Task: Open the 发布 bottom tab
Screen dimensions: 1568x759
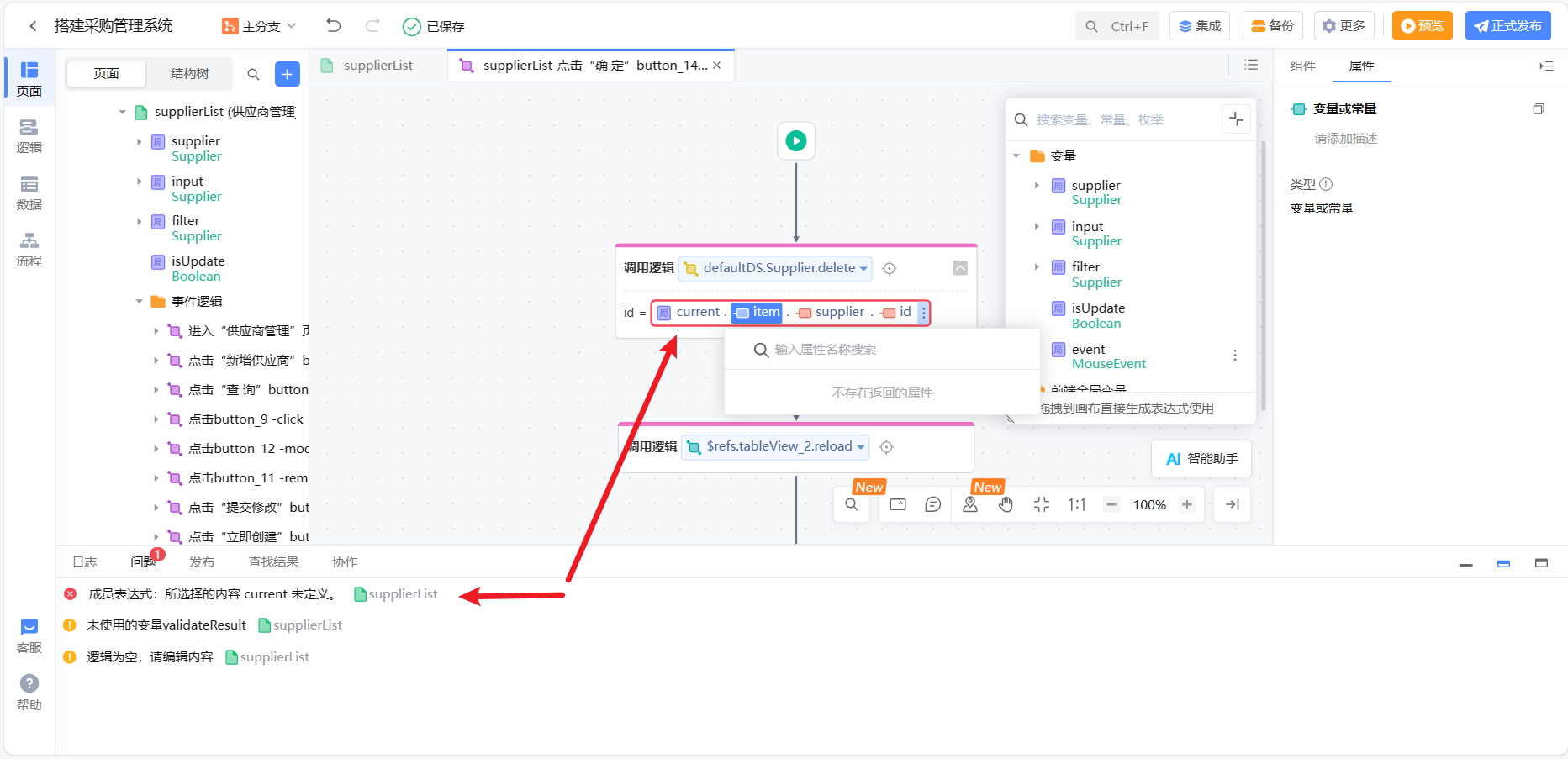Action: (202, 562)
